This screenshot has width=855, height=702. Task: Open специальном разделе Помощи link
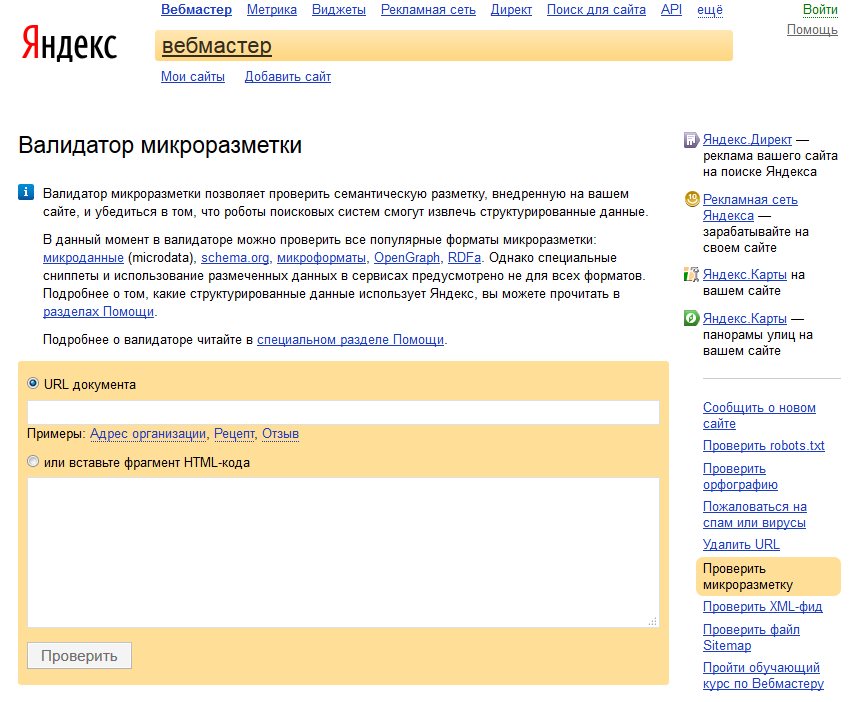[351, 340]
